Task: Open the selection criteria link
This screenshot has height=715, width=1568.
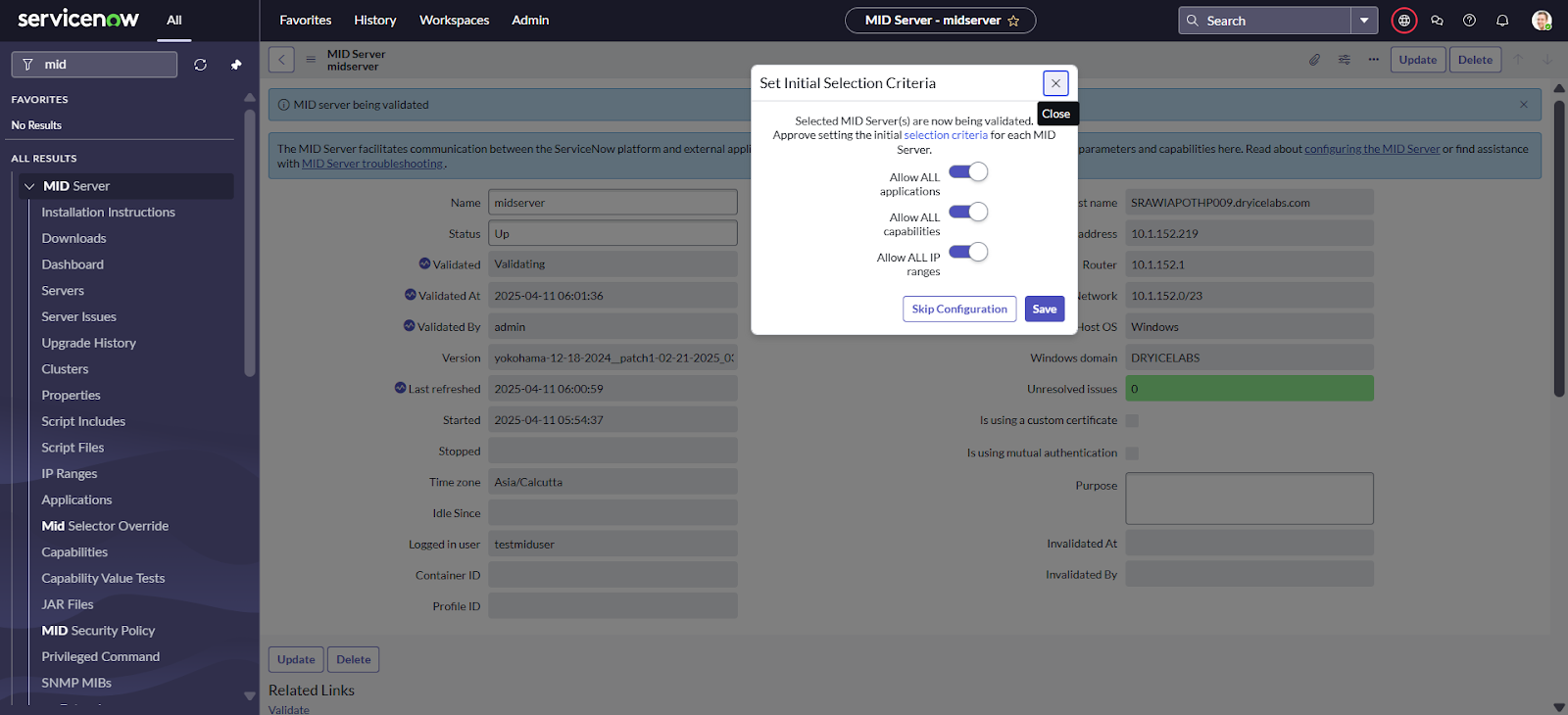Action: pos(946,135)
